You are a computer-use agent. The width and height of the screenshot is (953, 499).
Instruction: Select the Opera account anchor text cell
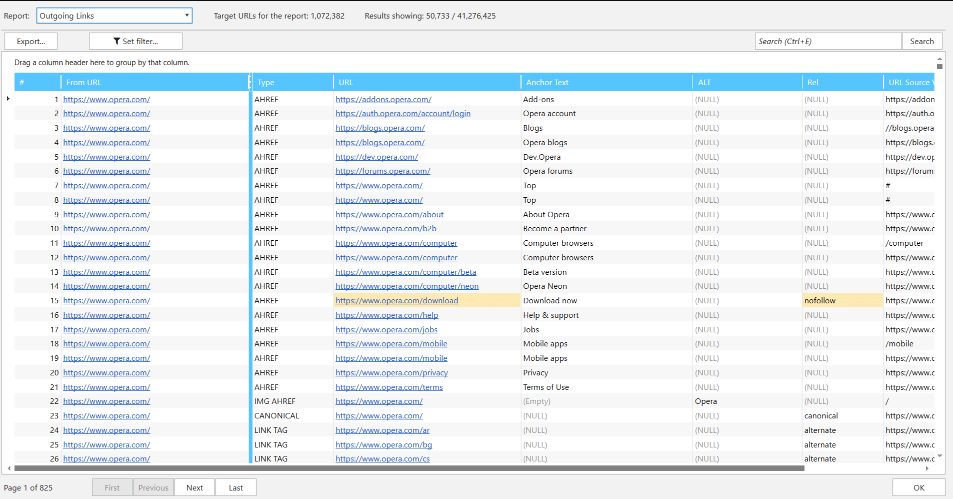click(607, 114)
